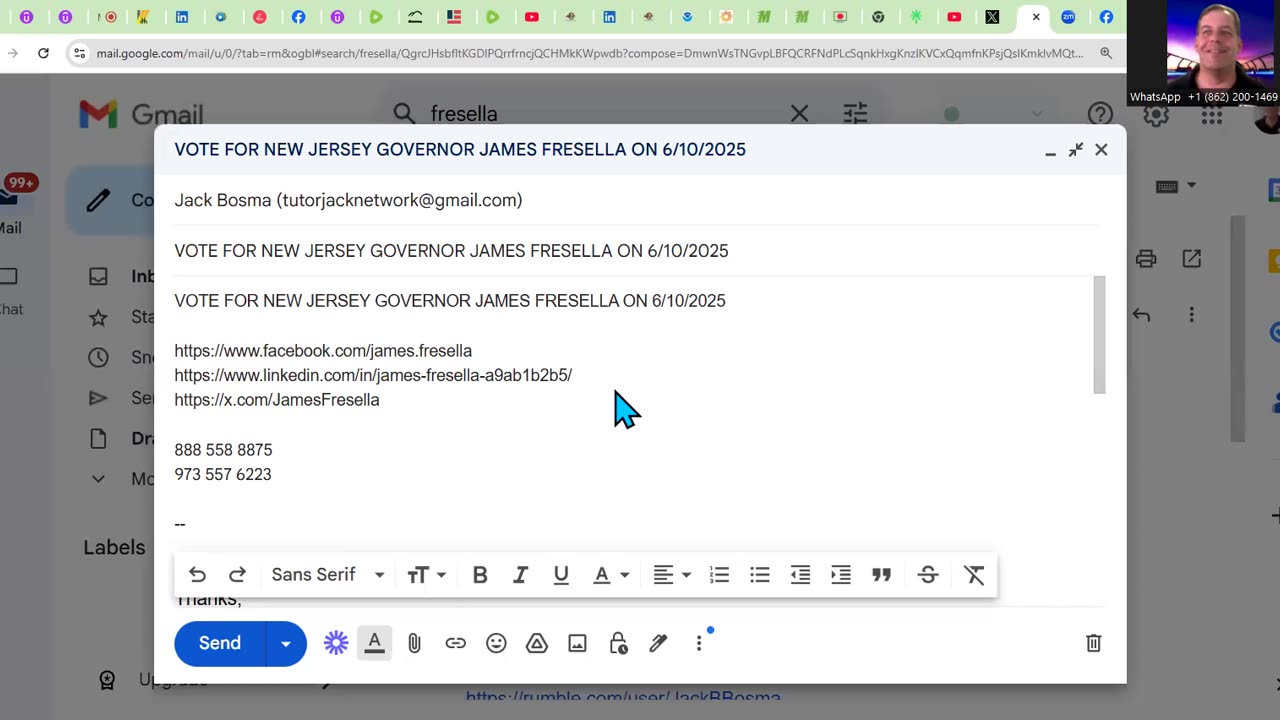The width and height of the screenshot is (1280, 720).
Task: Toggle bold formatting
Action: [x=480, y=575]
